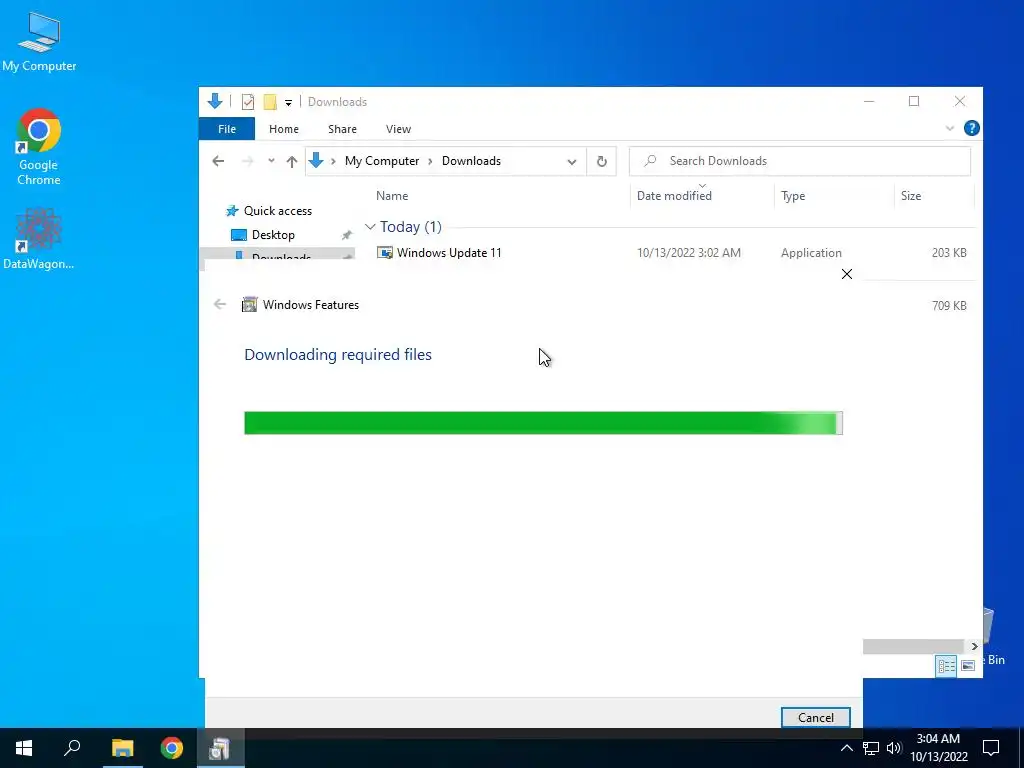Image resolution: width=1024 pixels, height=768 pixels.
Task: Click back arrow in Windows Features dialog
Action: click(219, 304)
